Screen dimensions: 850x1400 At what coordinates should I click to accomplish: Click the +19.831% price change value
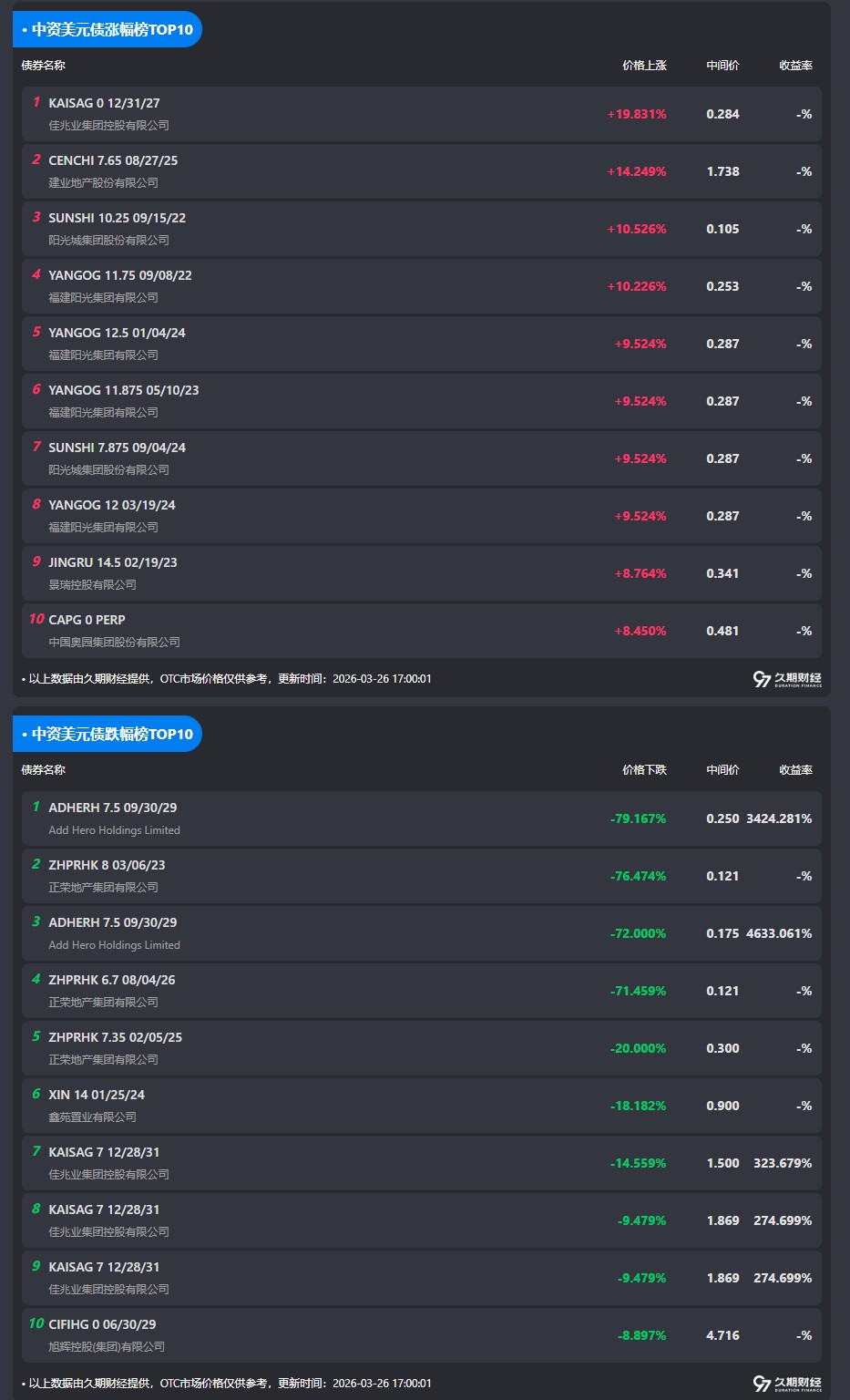[x=637, y=115]
